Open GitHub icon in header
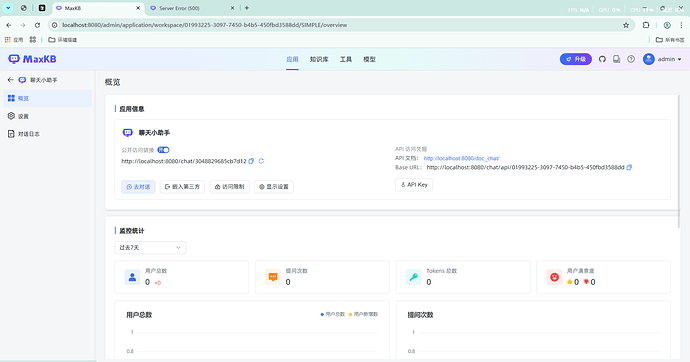690x362 pixels. point(602,59)
